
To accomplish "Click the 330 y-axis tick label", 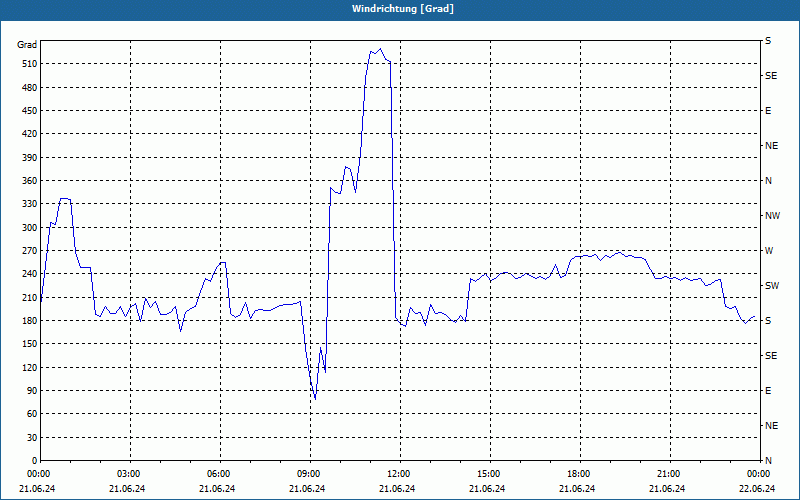I will [x=29, y=204].
